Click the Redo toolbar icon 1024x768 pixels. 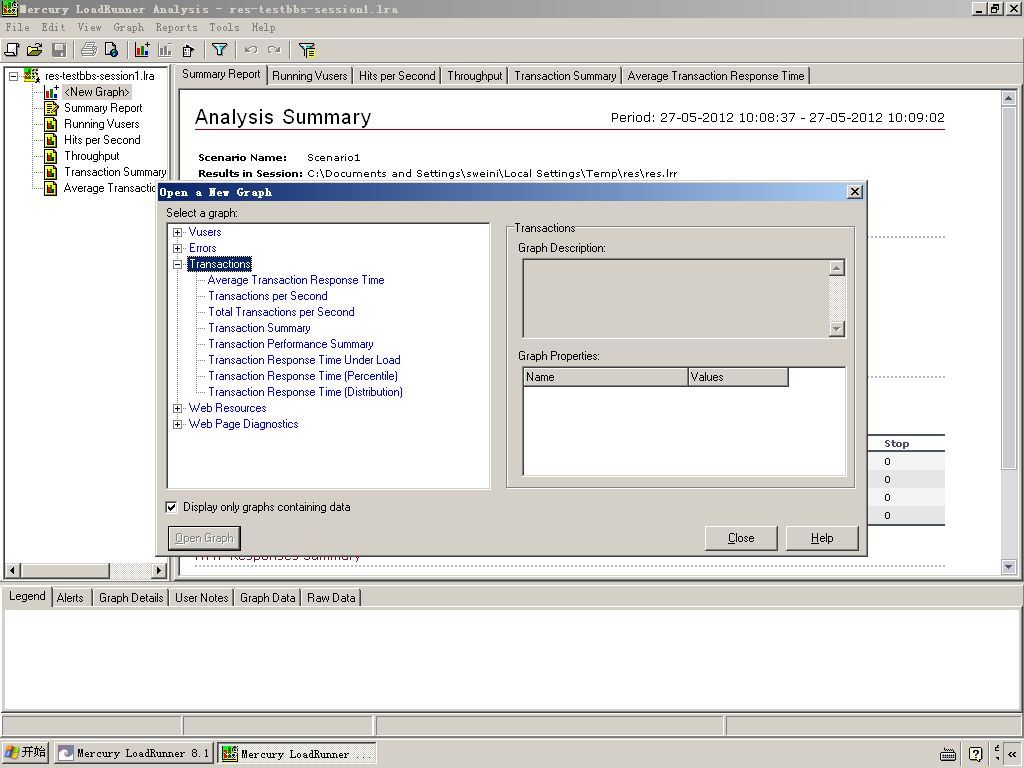[274, 50]
